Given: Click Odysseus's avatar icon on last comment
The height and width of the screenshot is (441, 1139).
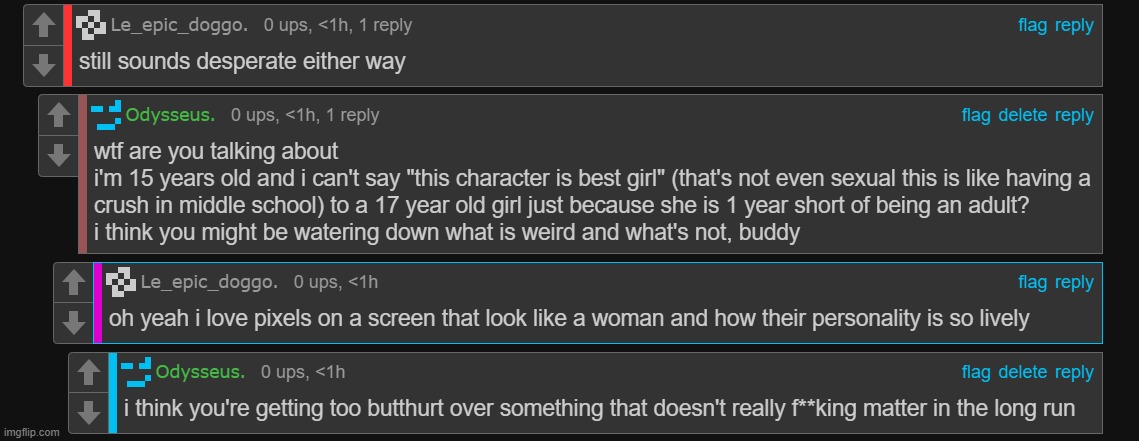Looking at the screenshot, I should tap(136, 372).
